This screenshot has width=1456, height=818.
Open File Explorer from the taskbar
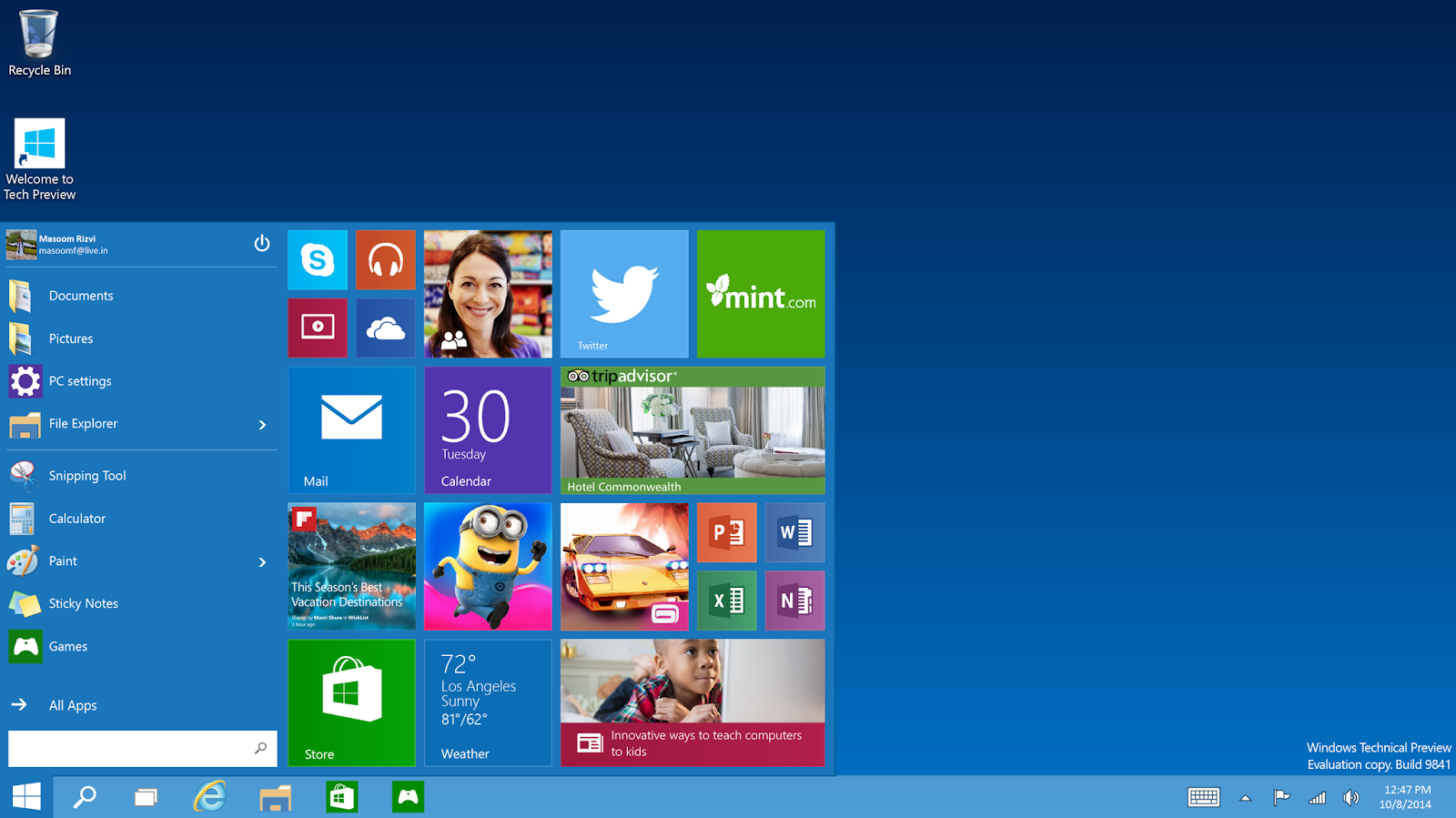coord(275,797)
